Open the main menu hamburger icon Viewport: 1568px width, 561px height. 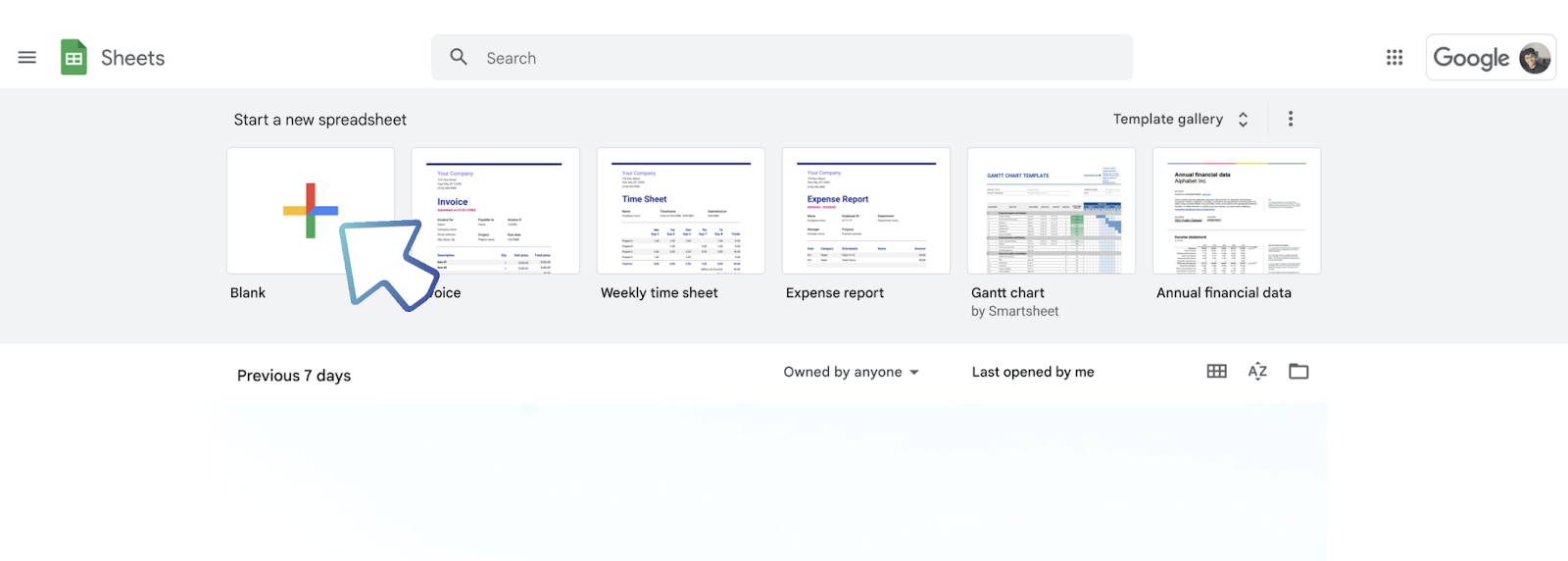coord(27,58)
